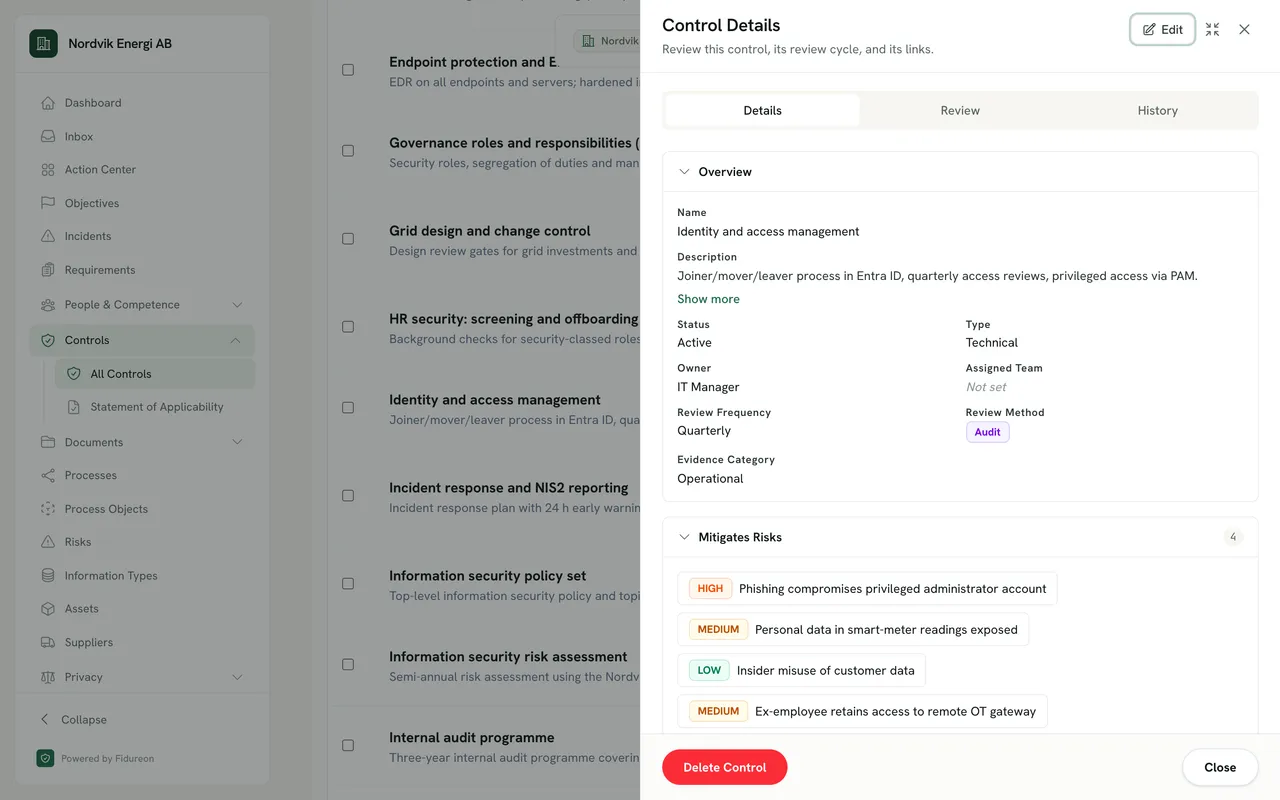
Task: Click the Requirements clipboard icon
Action: point(48,270)
